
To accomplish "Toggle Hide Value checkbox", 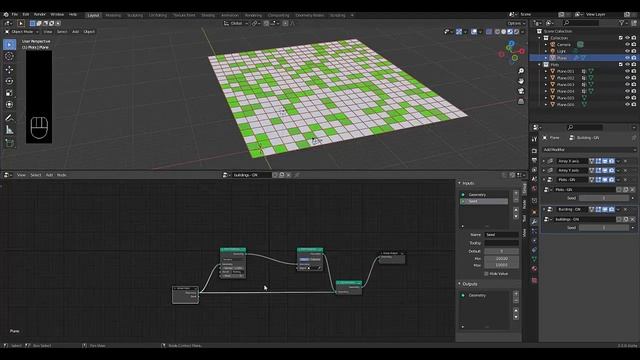I will tap(486, 274).
